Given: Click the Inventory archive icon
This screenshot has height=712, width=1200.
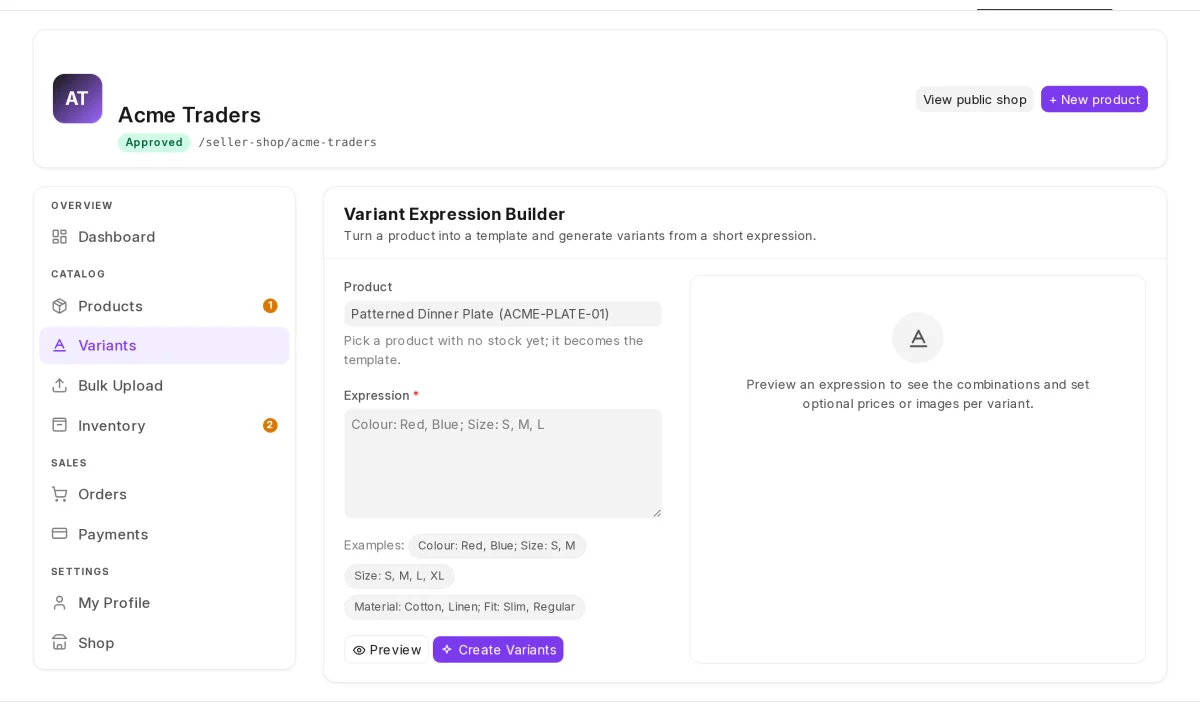Looking at the screenshot, I should (60, 425).
